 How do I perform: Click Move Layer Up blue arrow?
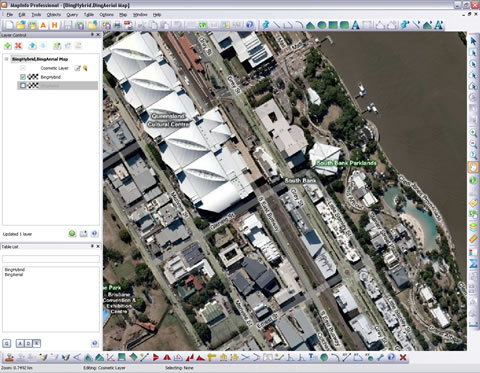click(32, 46)
